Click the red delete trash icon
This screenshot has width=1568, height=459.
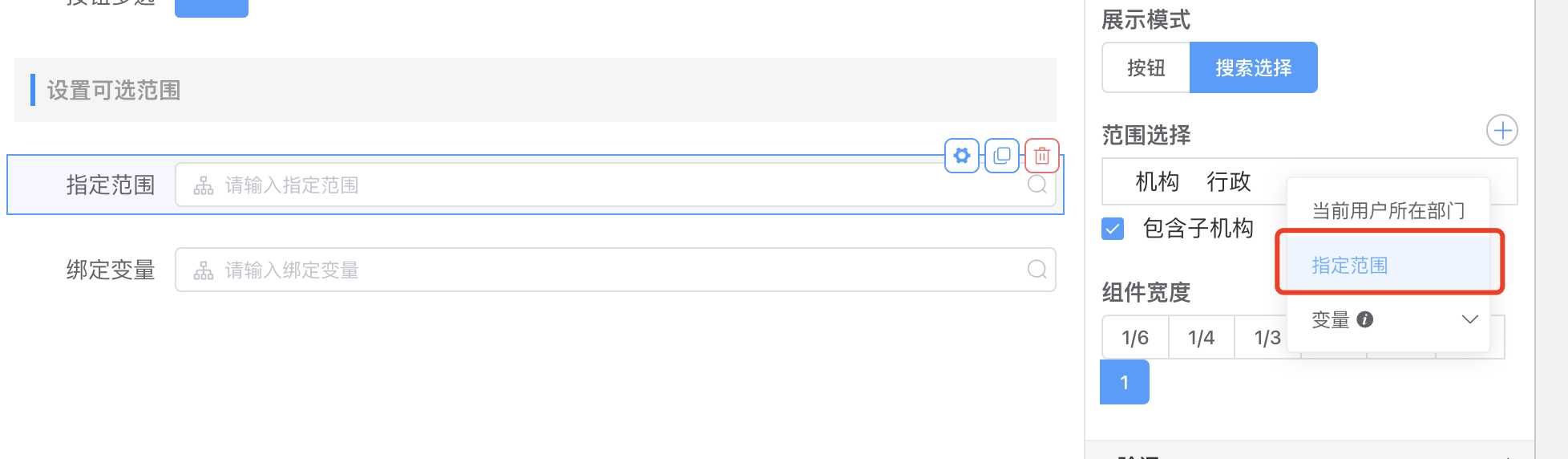[1042, 156]
